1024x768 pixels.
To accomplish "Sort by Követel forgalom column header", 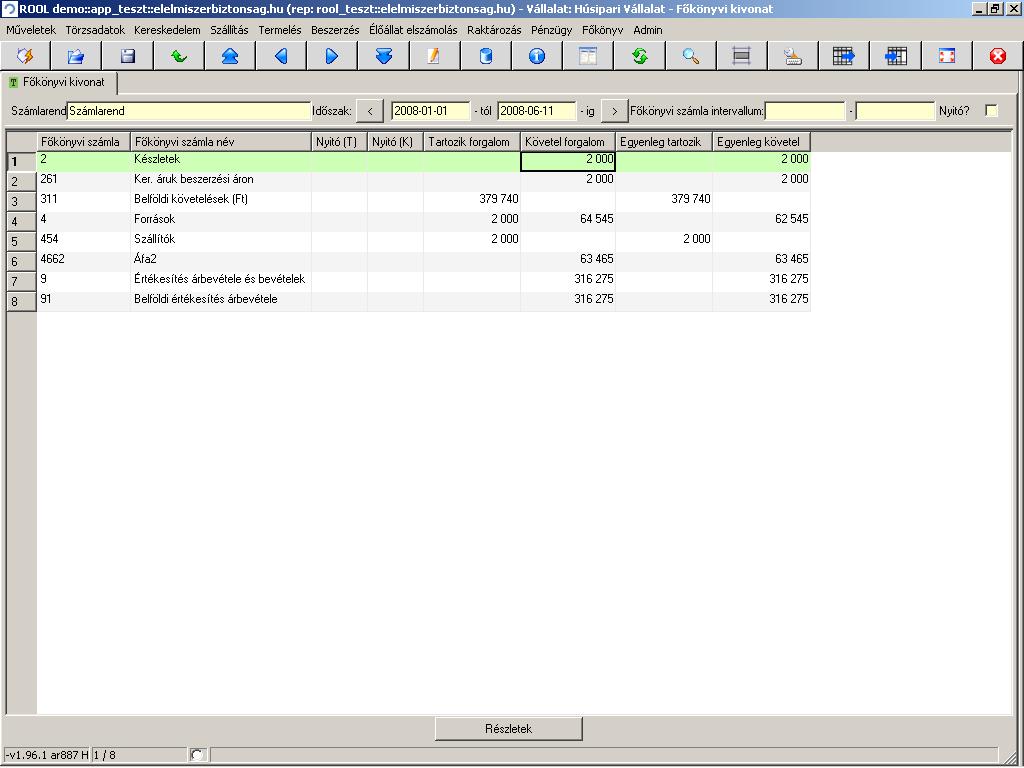I will (567, 142).
